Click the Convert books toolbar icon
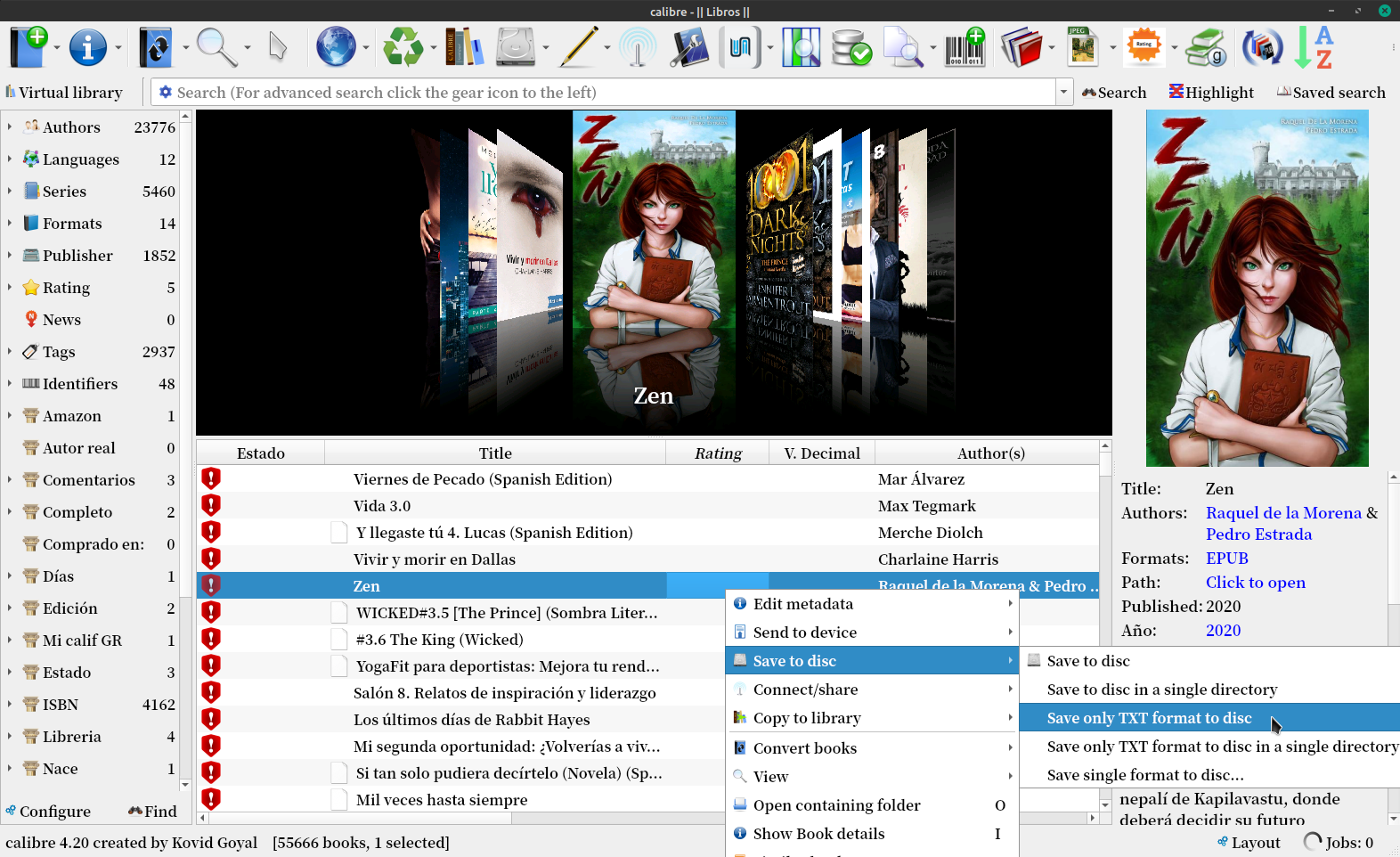This screenshot has width=1400, height=857. coord(156,47)
